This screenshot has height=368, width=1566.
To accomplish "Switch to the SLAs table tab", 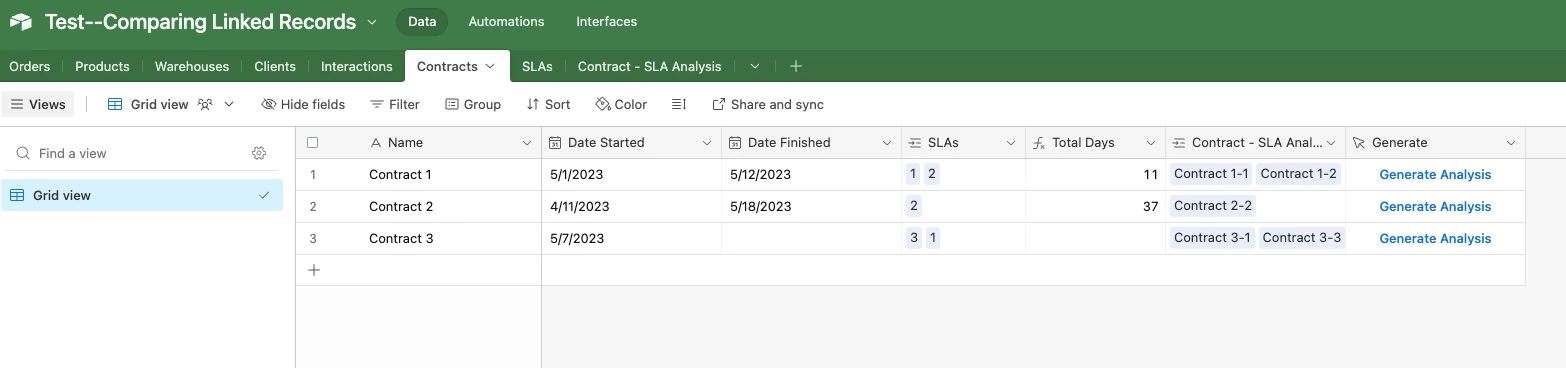I will click(537, 66).
